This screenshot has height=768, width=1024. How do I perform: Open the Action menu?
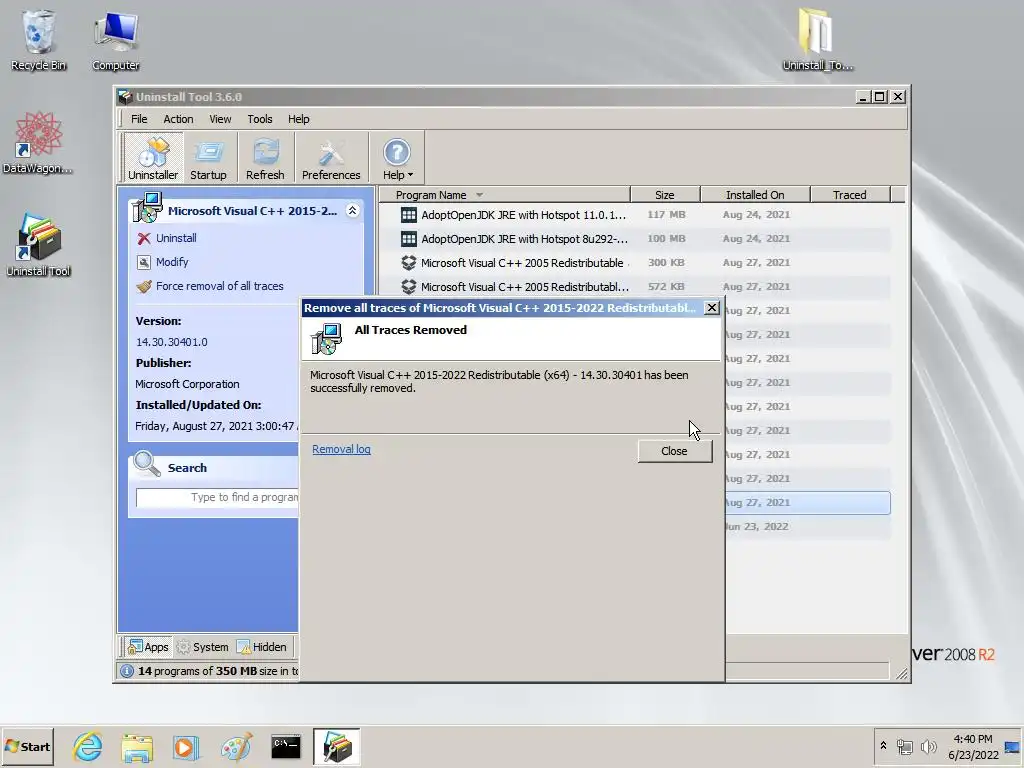pyautogui.click(x=178, y=119)
